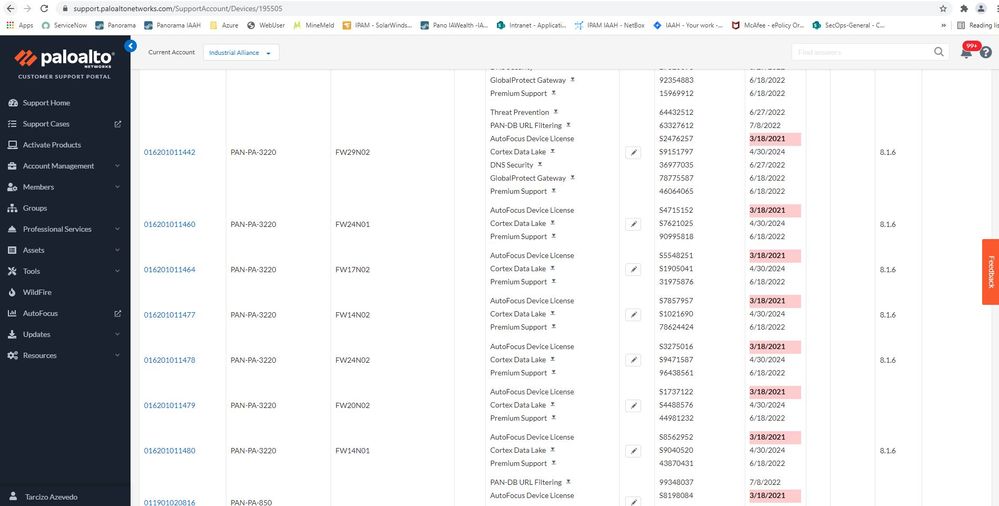Click the edit pencil for FW20N02

pyautogui.click(x=633, y=405)
